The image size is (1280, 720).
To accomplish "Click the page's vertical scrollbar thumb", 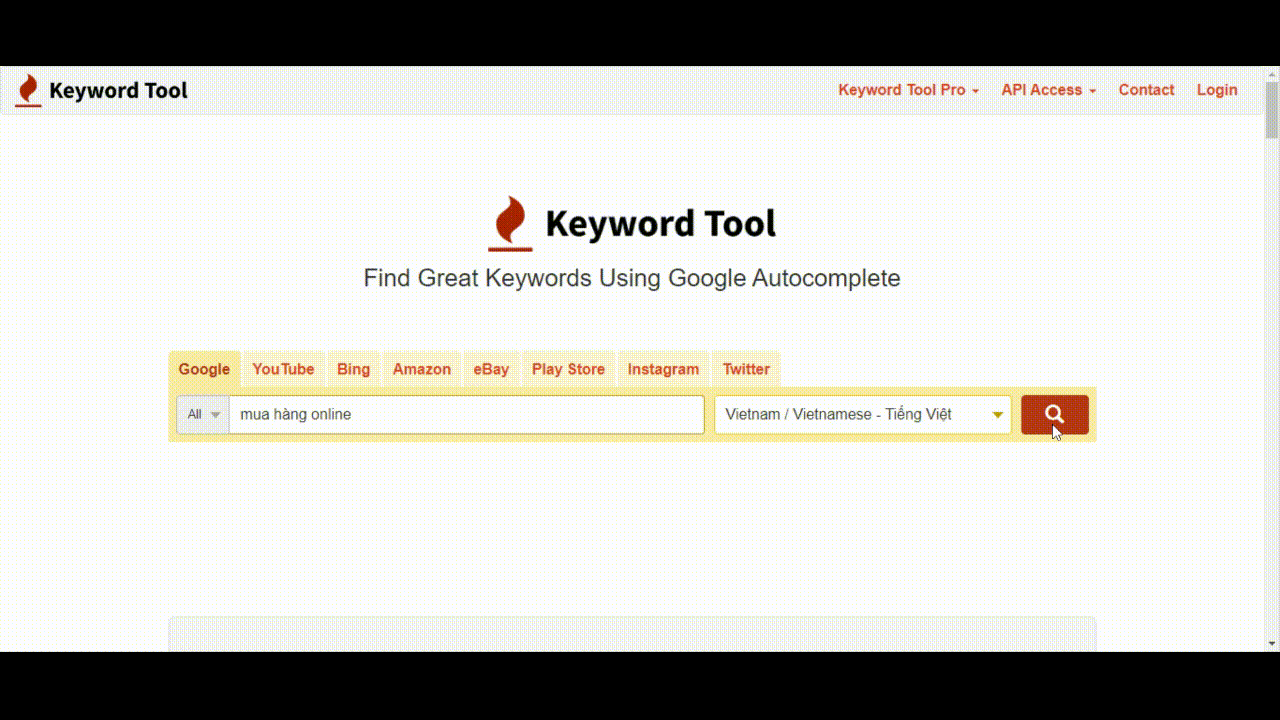I will (1272, 112).
